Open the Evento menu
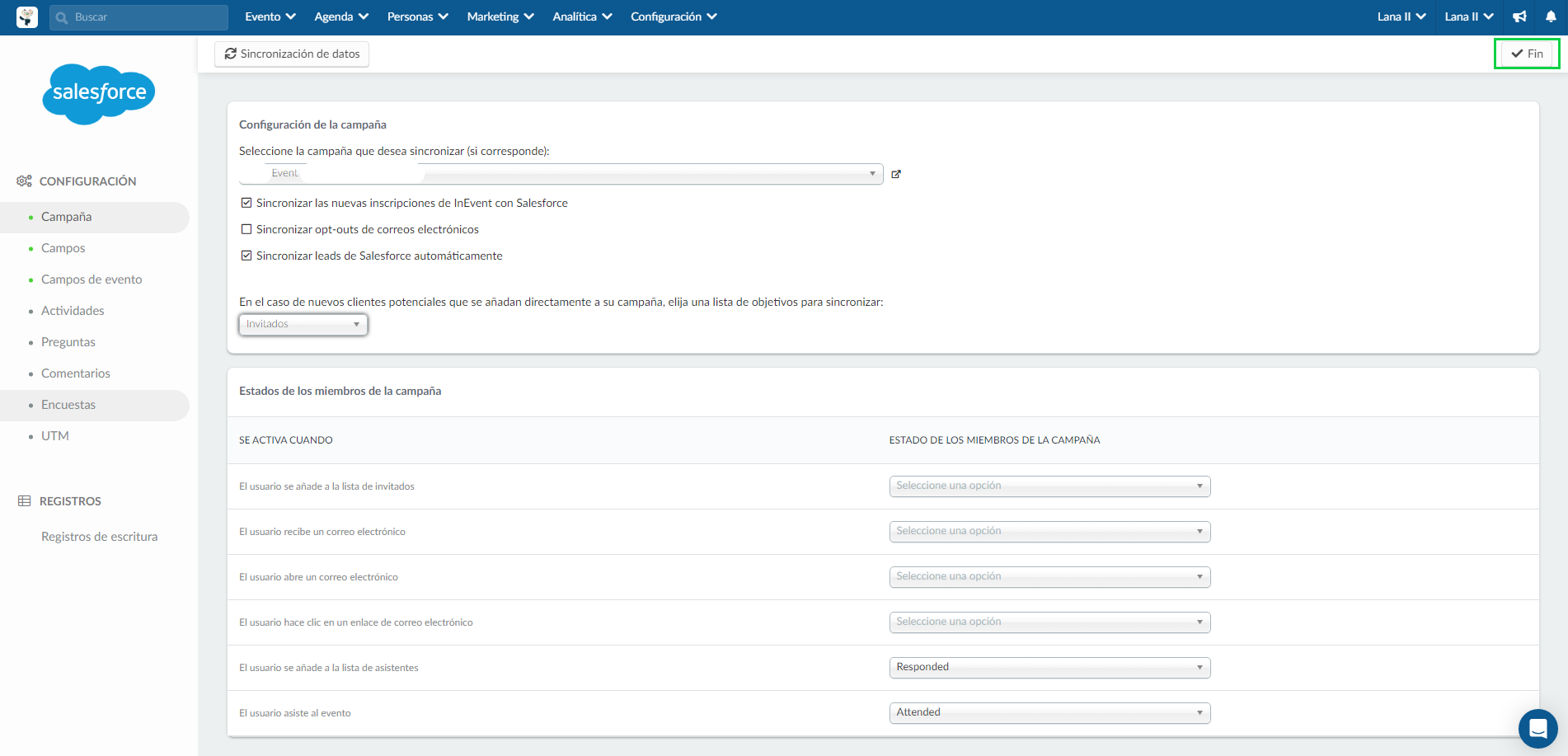This screenshot has width=1568, height=756. [x=270, y=16]
